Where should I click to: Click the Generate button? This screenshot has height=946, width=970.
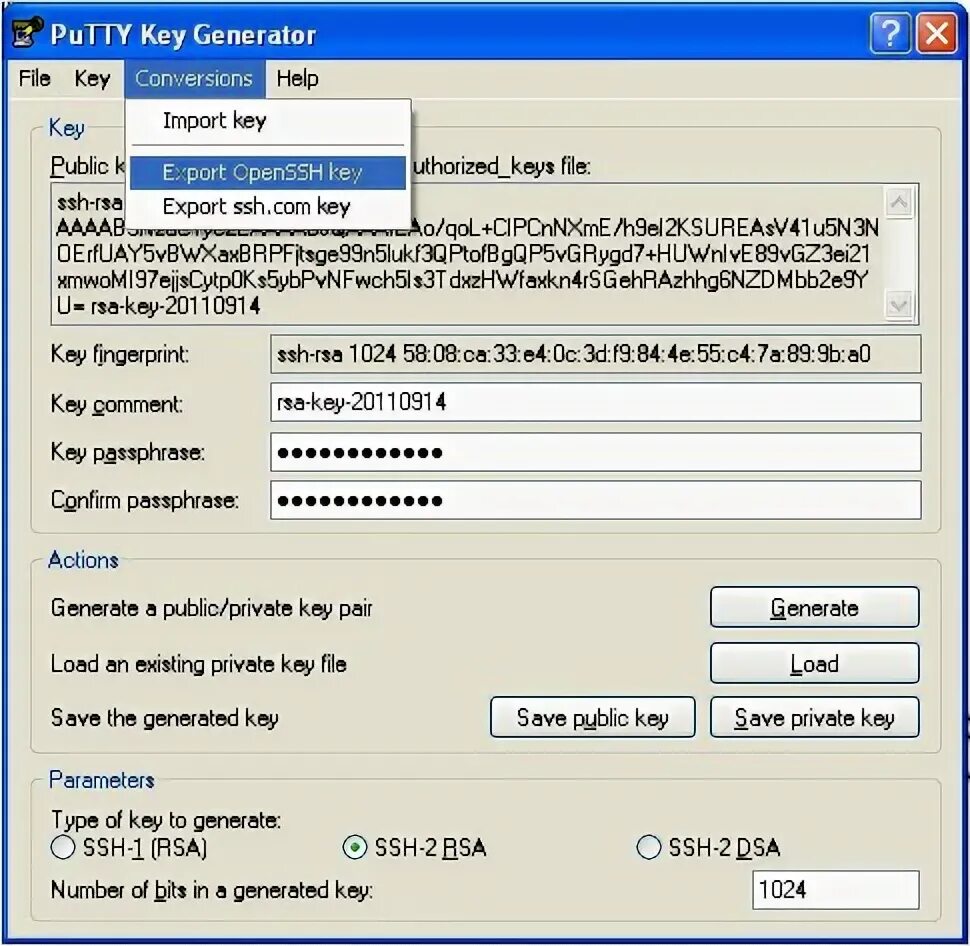[x=814, y=607]
